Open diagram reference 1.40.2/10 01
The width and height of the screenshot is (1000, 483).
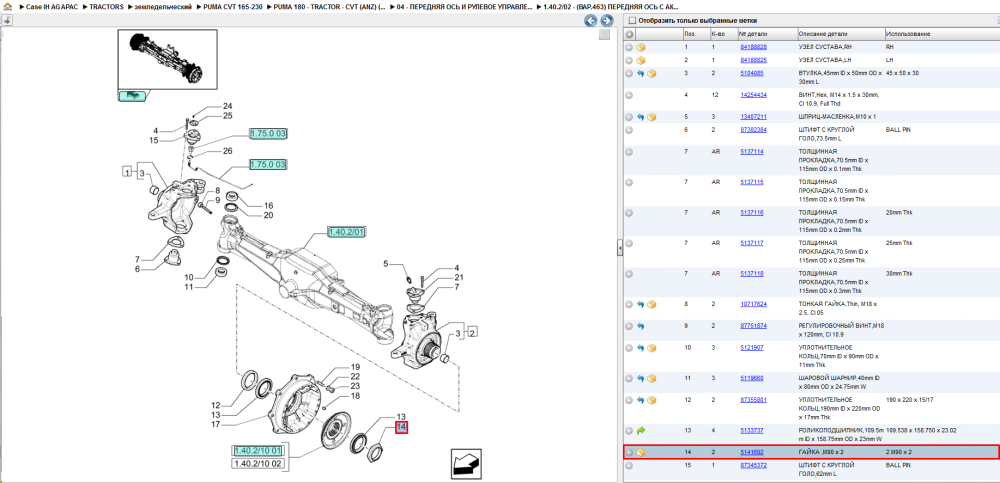(x=258, y=451)
